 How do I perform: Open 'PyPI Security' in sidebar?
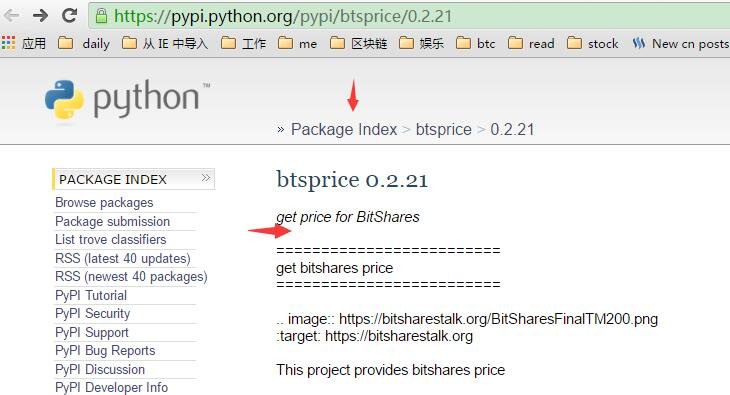(x=93, y=313)
